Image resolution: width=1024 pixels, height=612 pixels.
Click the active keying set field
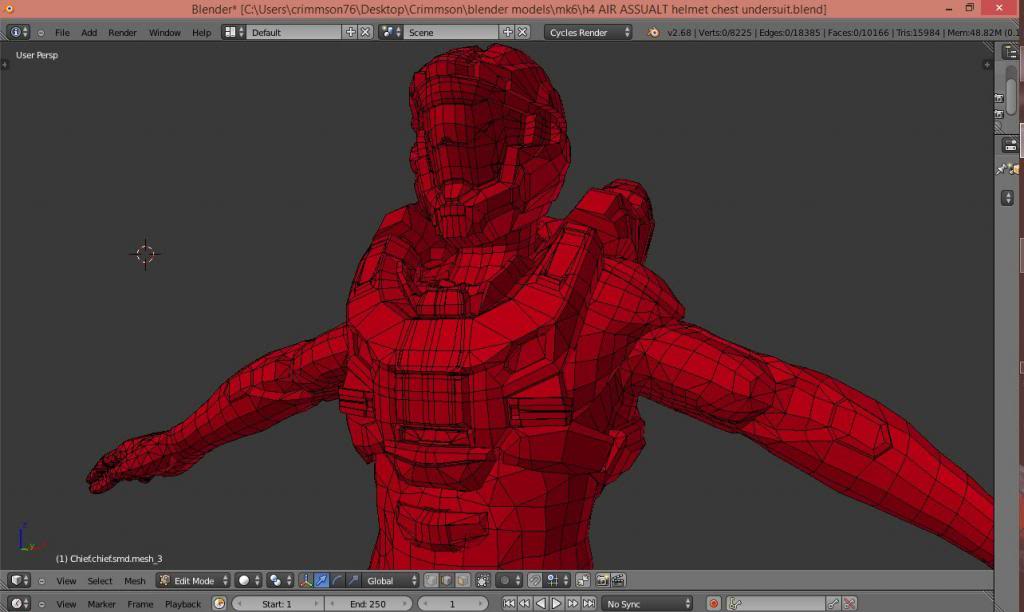coord(775,604)
